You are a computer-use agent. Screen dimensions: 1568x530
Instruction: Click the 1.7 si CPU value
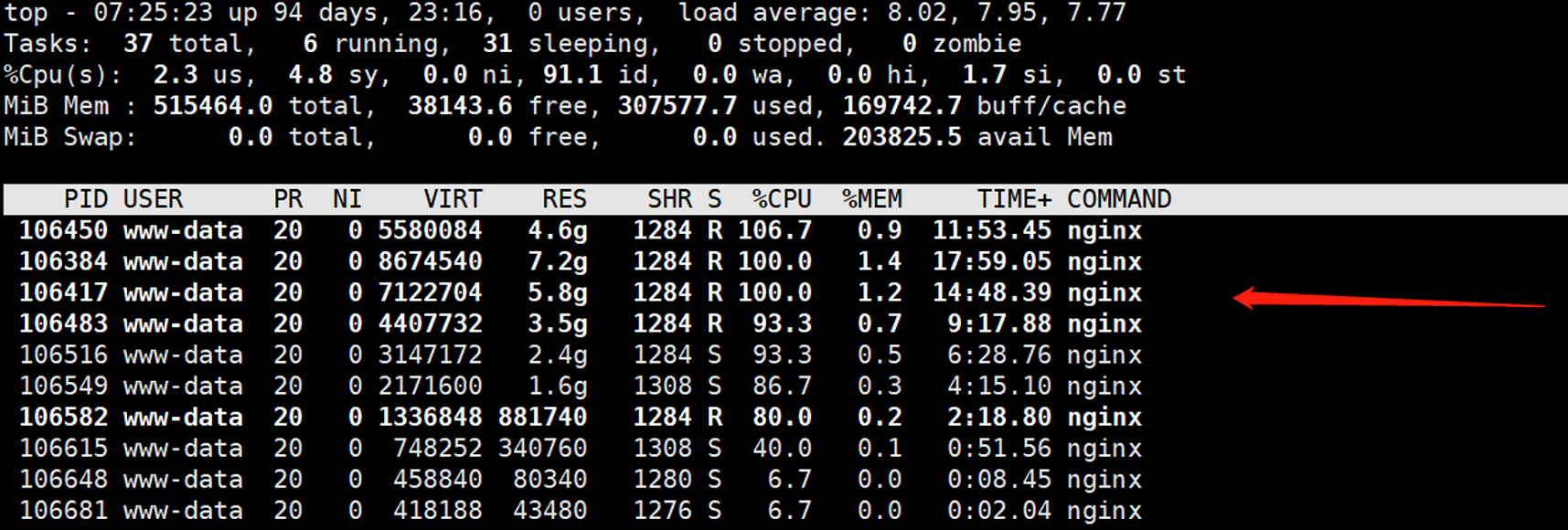pyautogui.click(x=985, y=75)
